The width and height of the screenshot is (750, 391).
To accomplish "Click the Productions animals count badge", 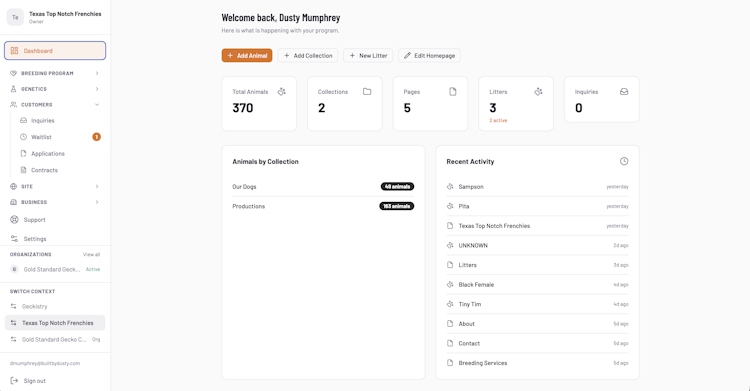I will (397, 206).
